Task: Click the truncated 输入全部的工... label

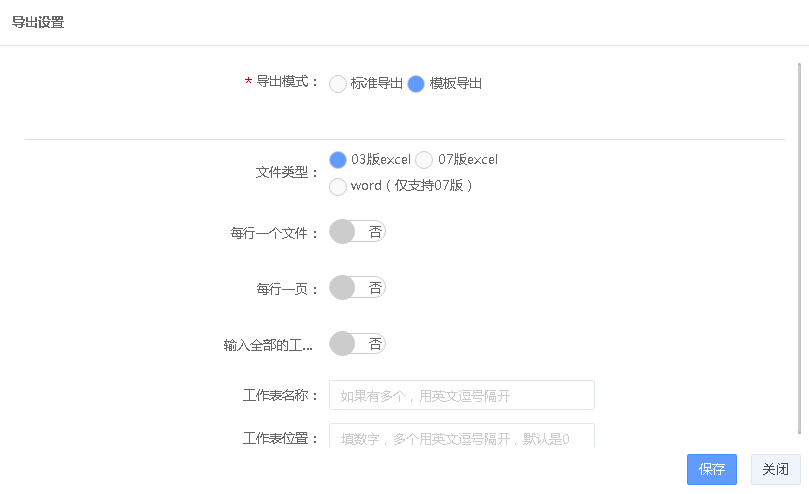Action: tap(268, 345)
